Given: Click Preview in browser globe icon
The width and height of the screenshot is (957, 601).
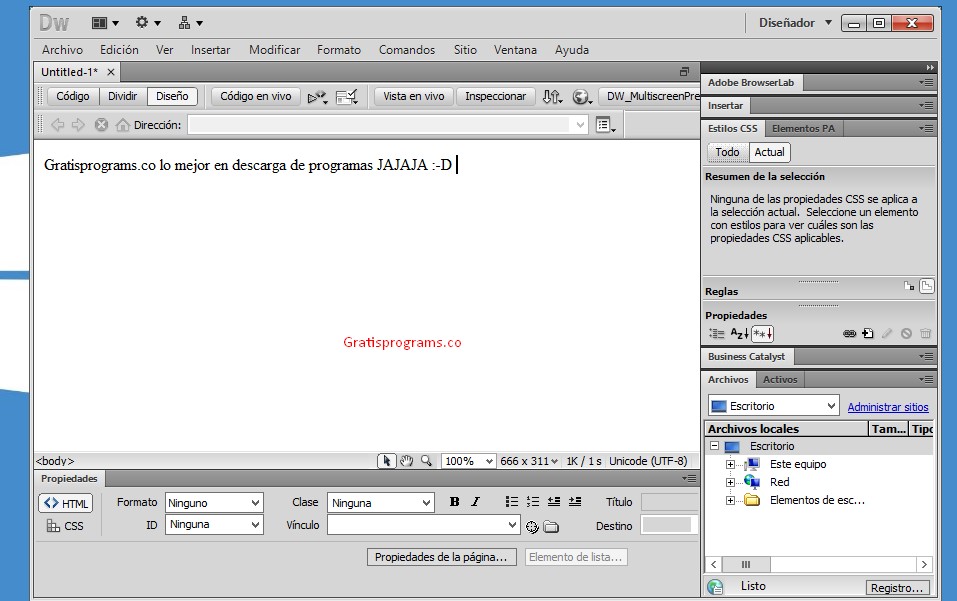Looking at the screenshot, I should pos(582,96).
